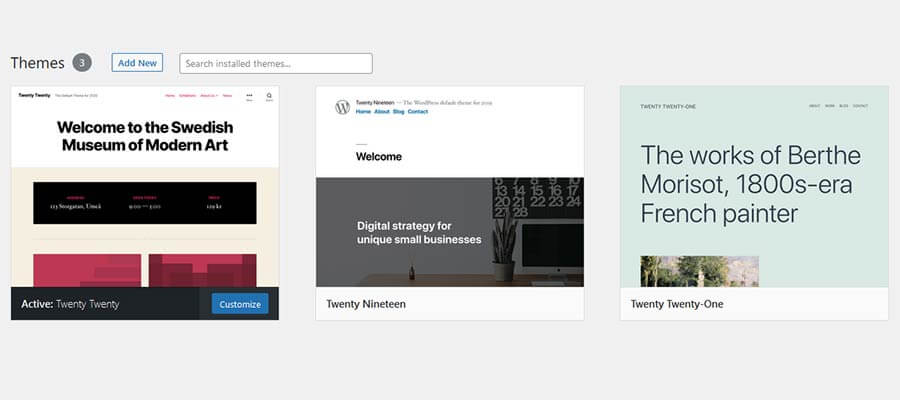900x400 pixels.
Task: Click the Welcome heading in Twenty Nineteen preview
Action: (x=379, y=157)
